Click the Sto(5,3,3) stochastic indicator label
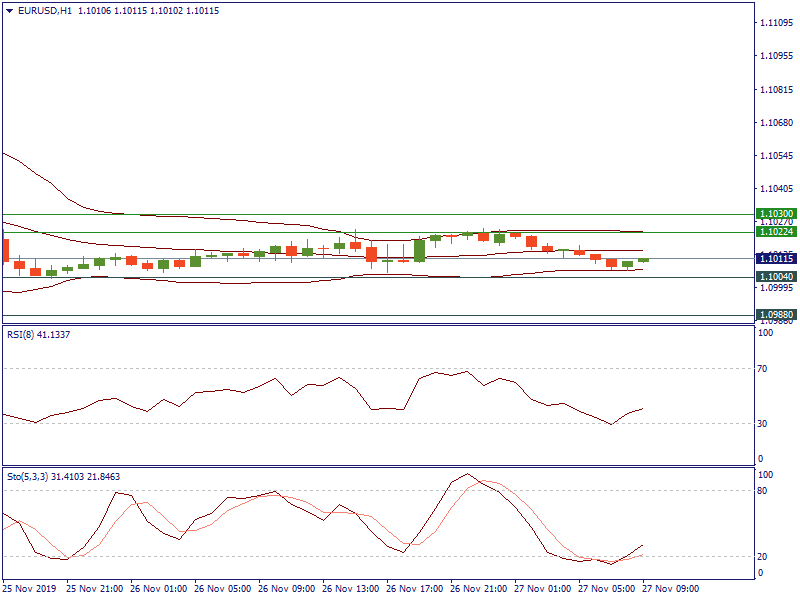 tap(27, 477)
